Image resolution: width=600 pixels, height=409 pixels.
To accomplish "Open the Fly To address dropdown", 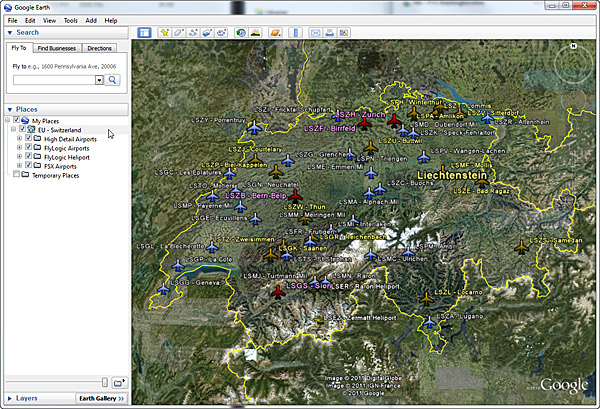I will pos(99,79).
